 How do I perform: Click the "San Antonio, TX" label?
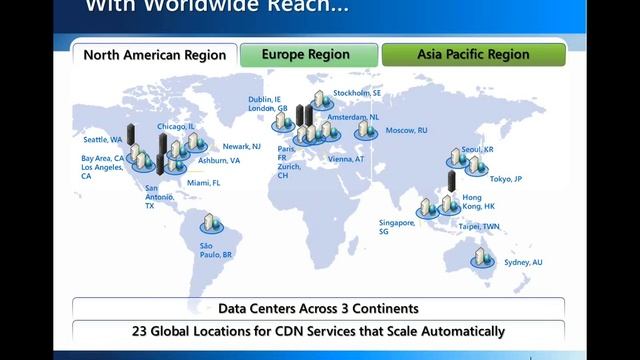(x=159, y=197)
